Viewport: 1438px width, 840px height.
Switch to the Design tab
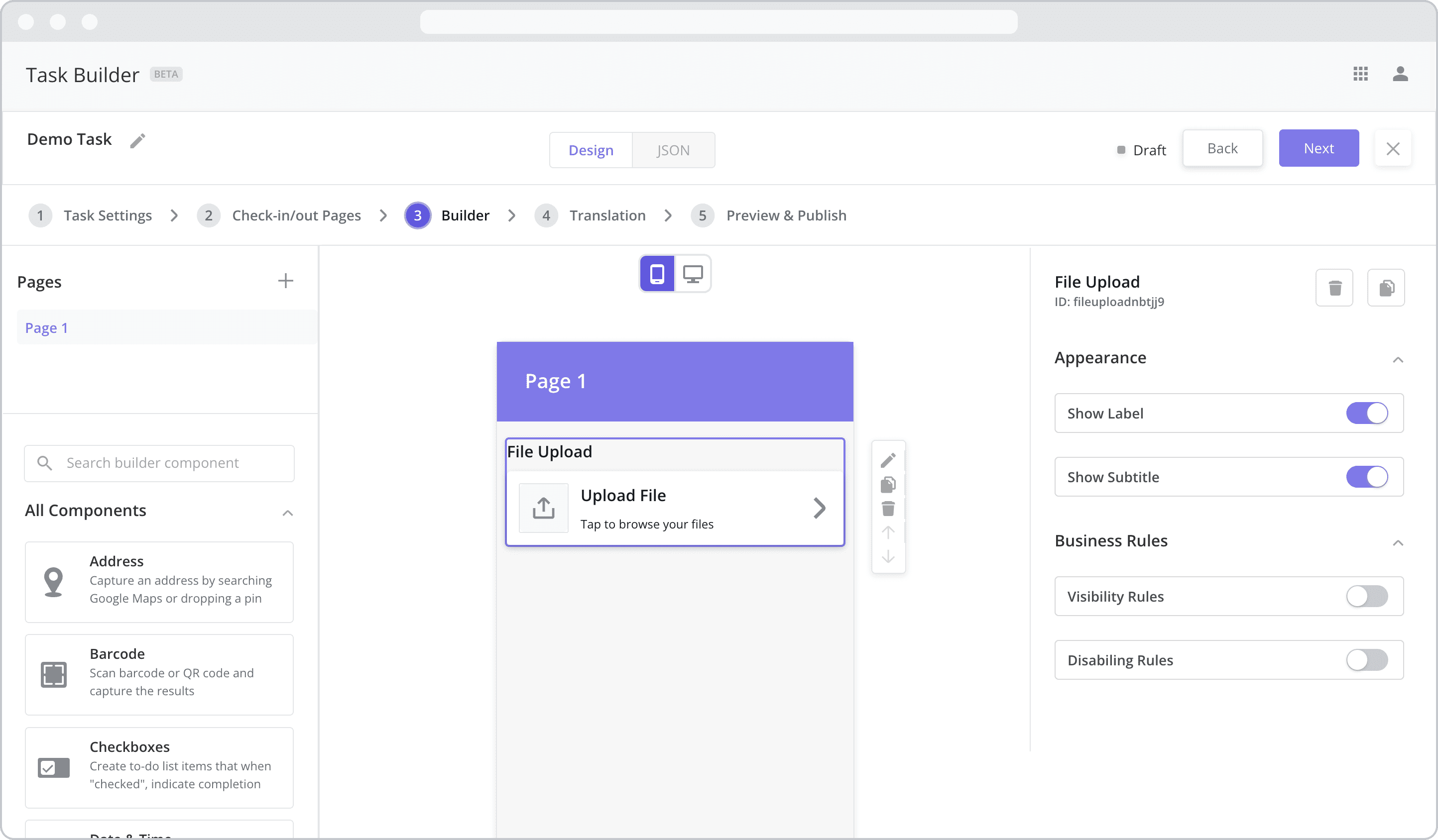591,150
